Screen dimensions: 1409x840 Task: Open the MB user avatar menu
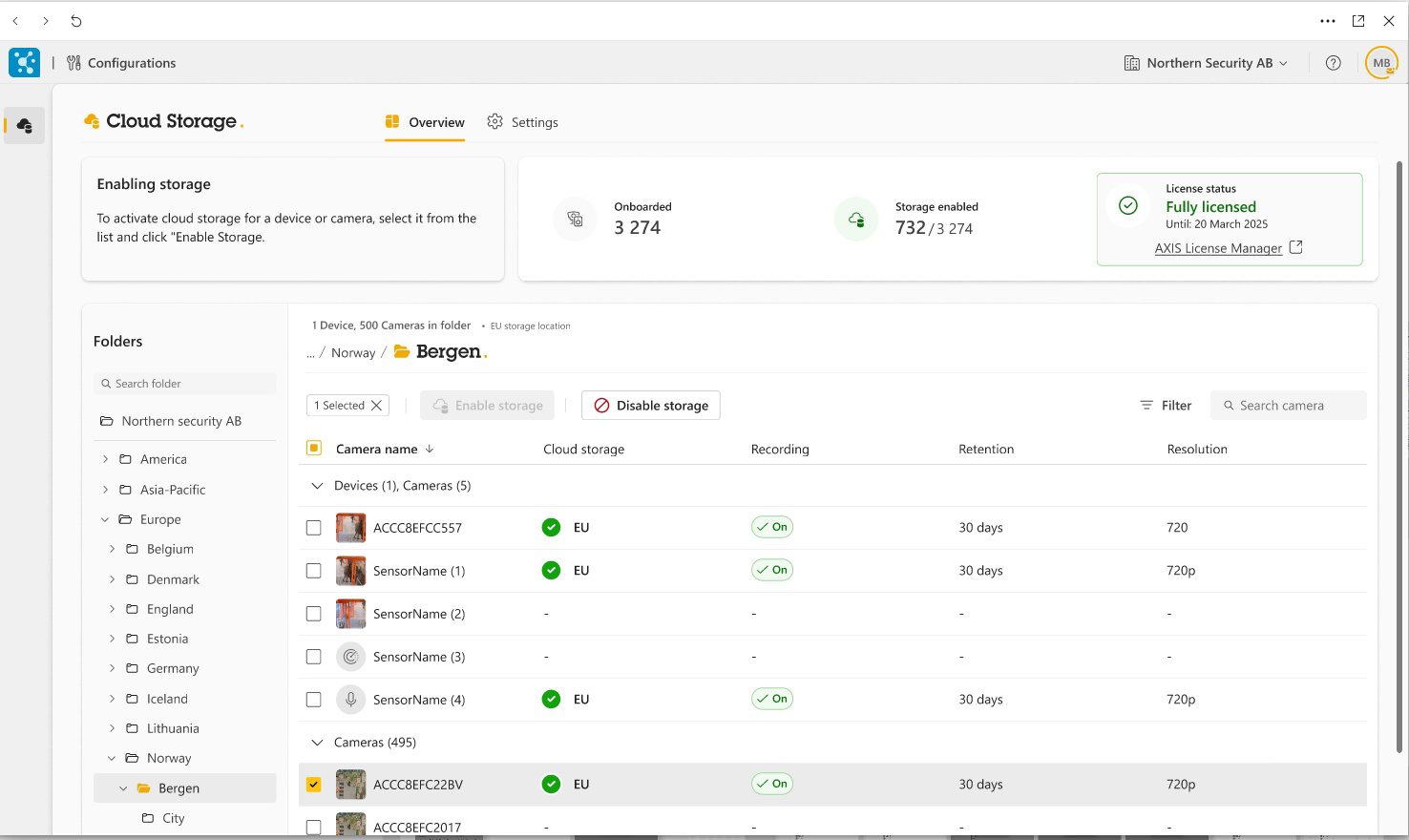tap(1381, 63)
